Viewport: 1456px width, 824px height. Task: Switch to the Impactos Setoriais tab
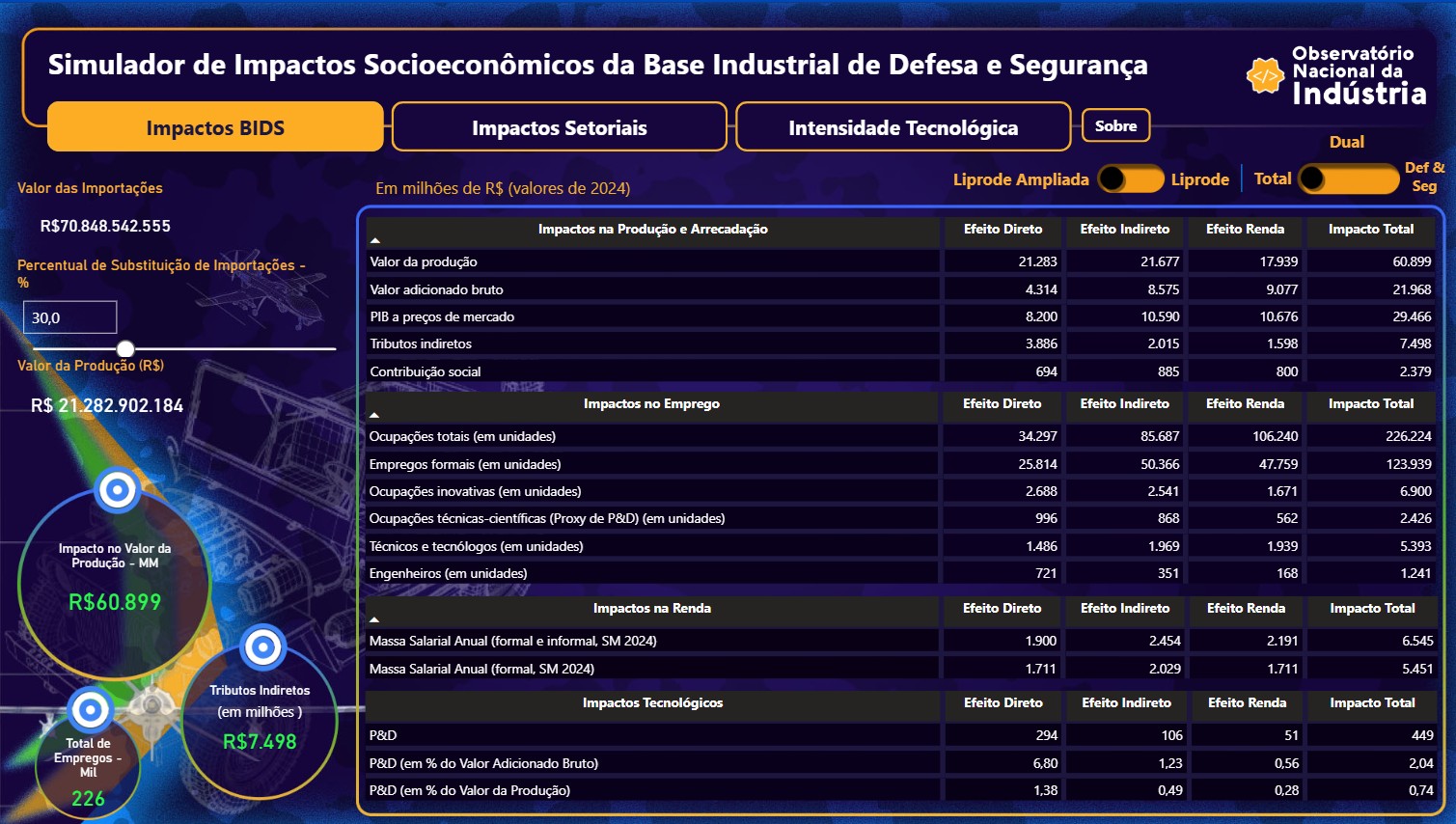(560, 127)
